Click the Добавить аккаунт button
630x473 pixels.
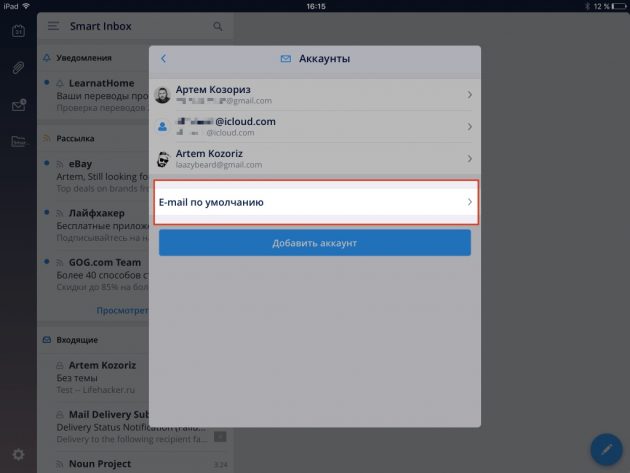(x=315, y=243)
